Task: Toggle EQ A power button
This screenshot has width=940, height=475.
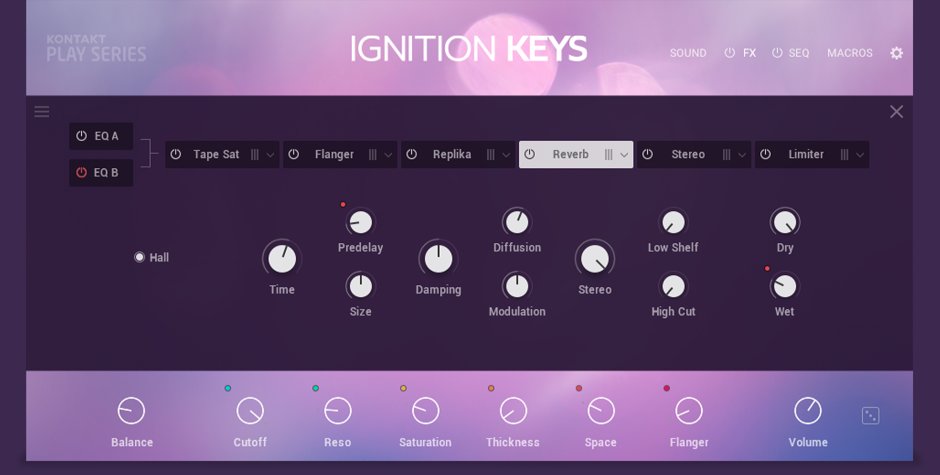Action: pos(82,136)
